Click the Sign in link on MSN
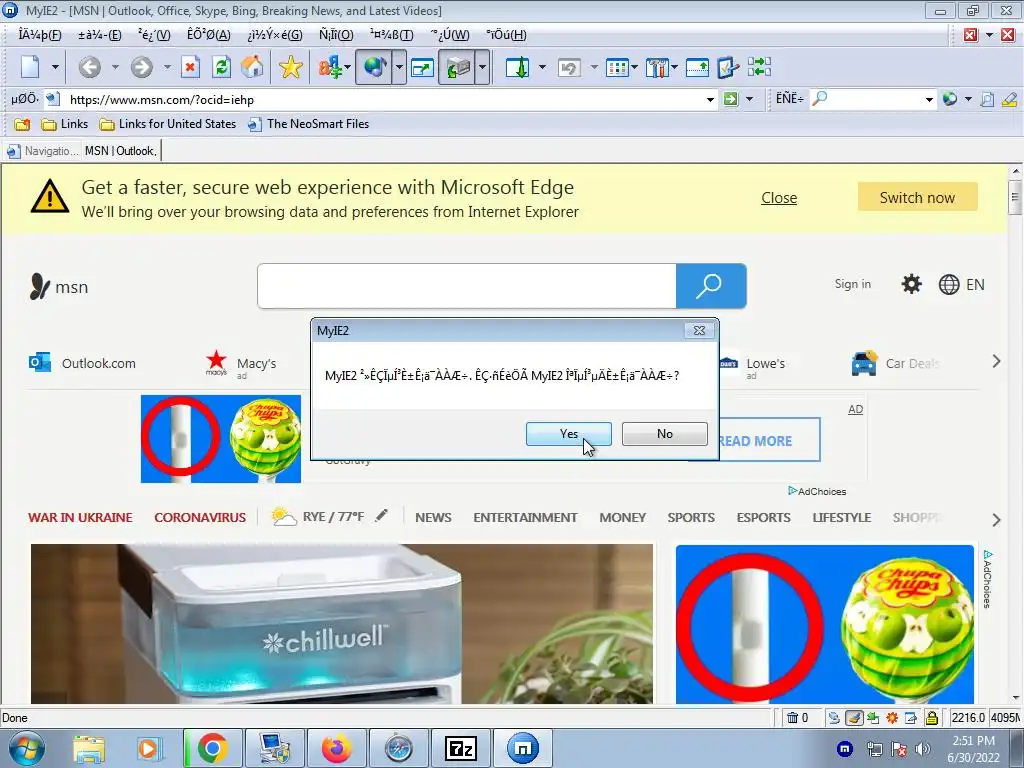Image resolution: width=1024 pixels, height=768 pixels. point(853,284)
